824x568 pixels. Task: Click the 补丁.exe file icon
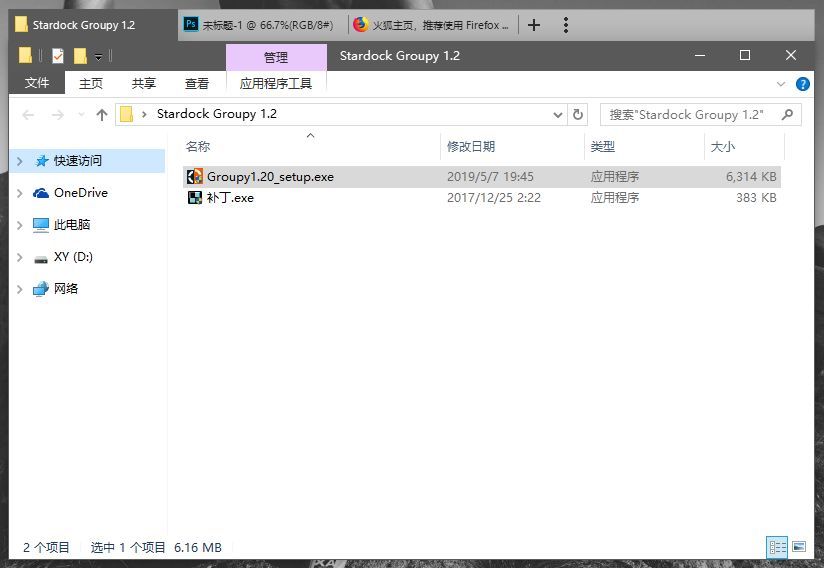(x=194, y=198)
